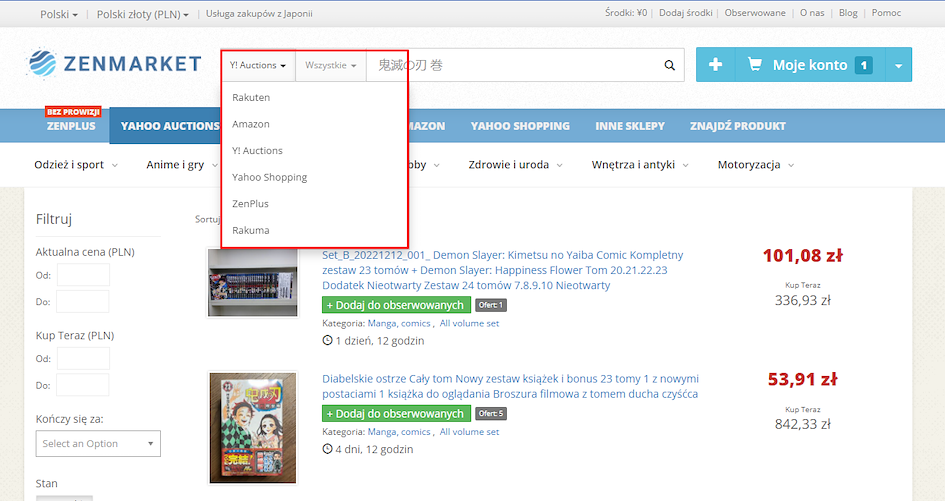Click the Ofert: 5 badge
Viewport: 945px width, 501px height.
click(x=491, y=414)
